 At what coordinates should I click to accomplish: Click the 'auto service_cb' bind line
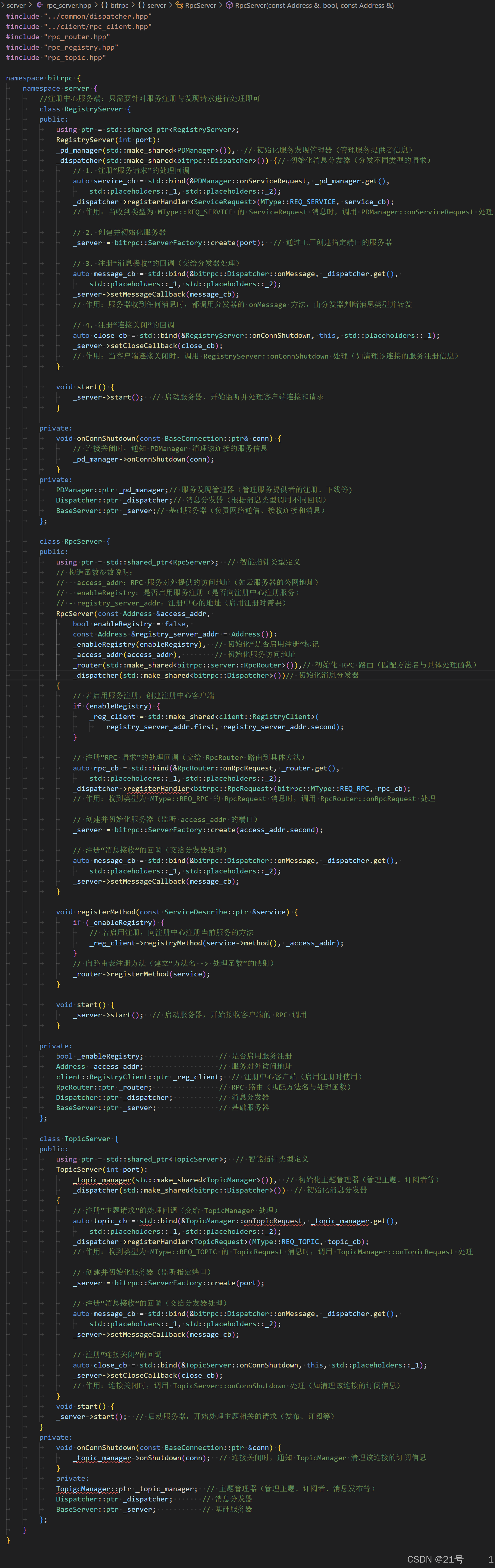[231, 181]
